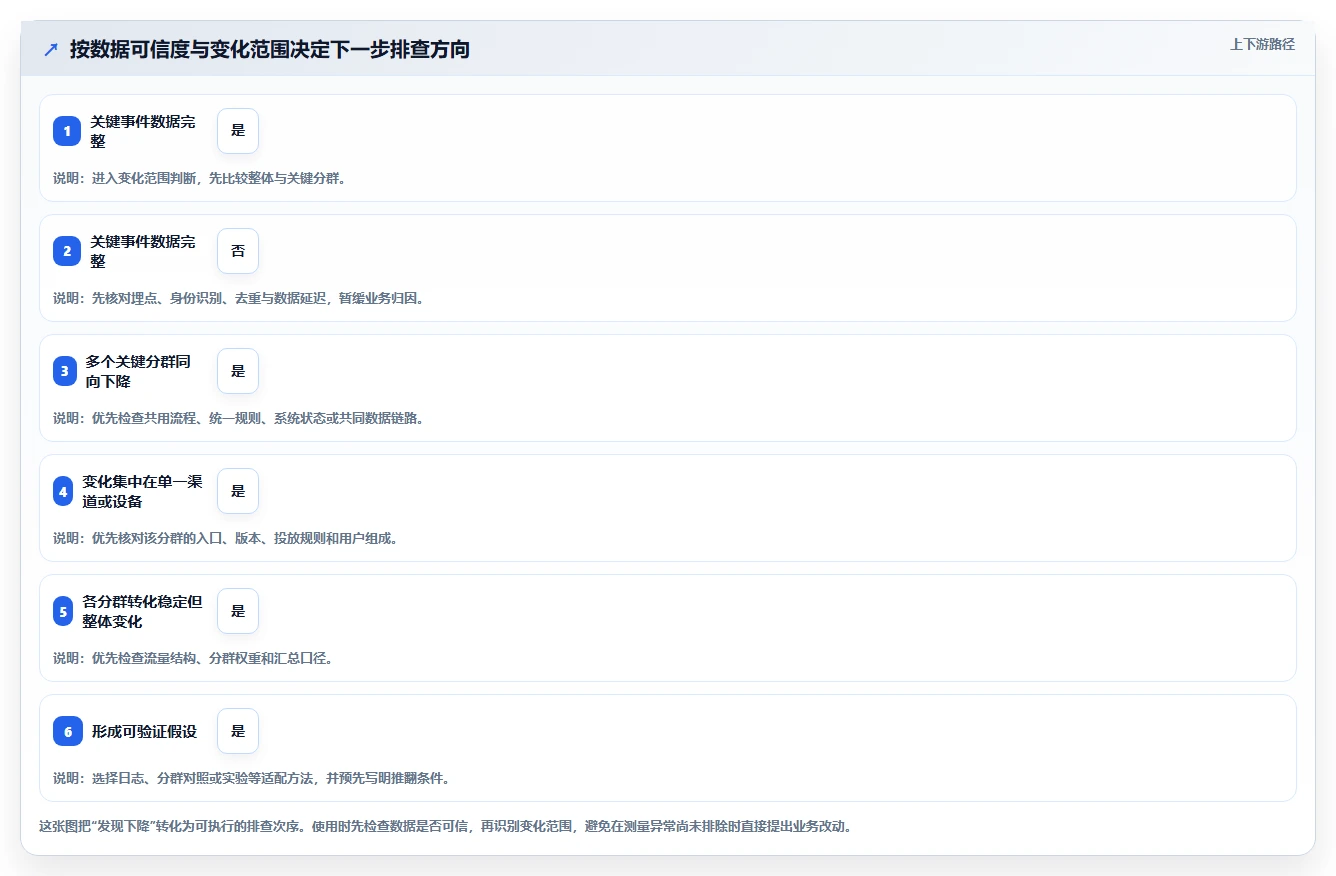The width and height of the screenshot is (1336, 876).
Task: Select the step 5 number badge
Action: coord(64,611)
